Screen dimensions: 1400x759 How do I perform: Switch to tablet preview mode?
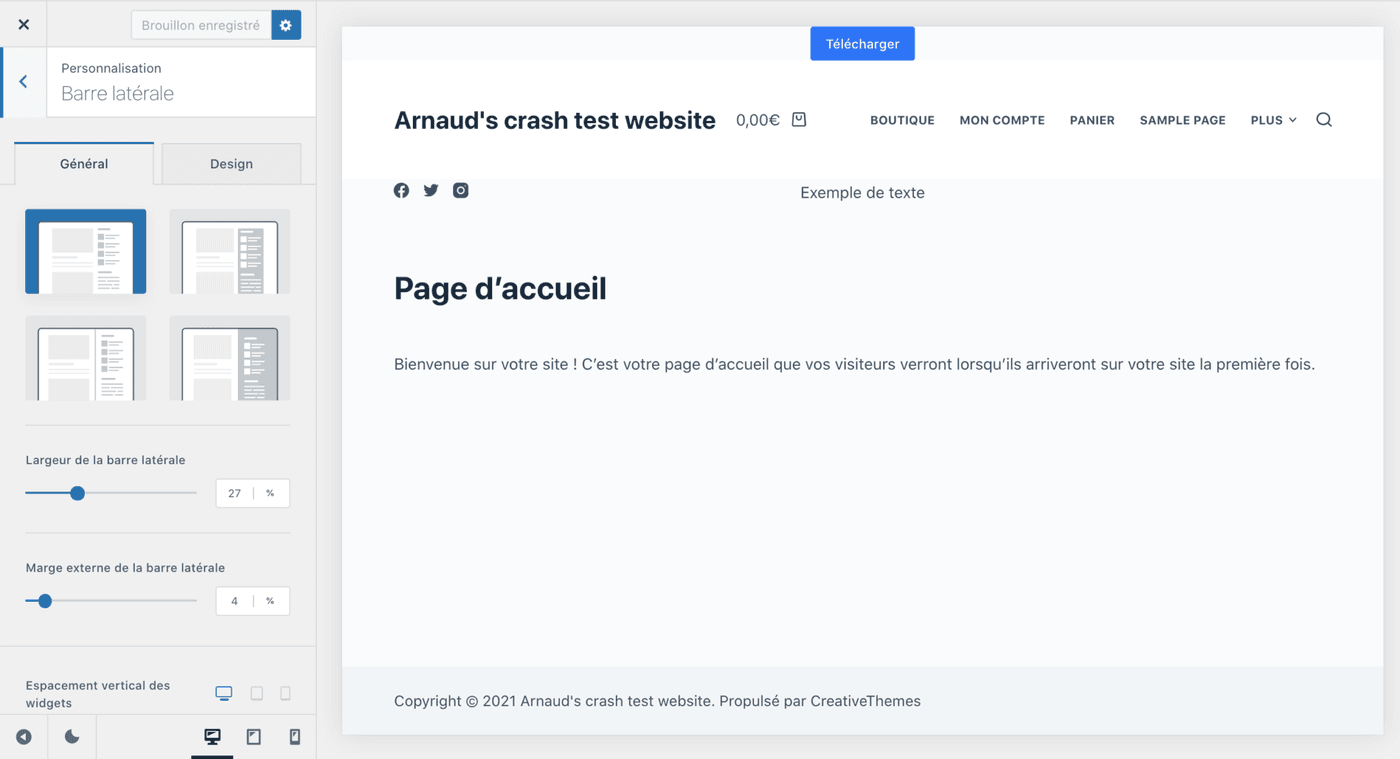tap(254, 737)
